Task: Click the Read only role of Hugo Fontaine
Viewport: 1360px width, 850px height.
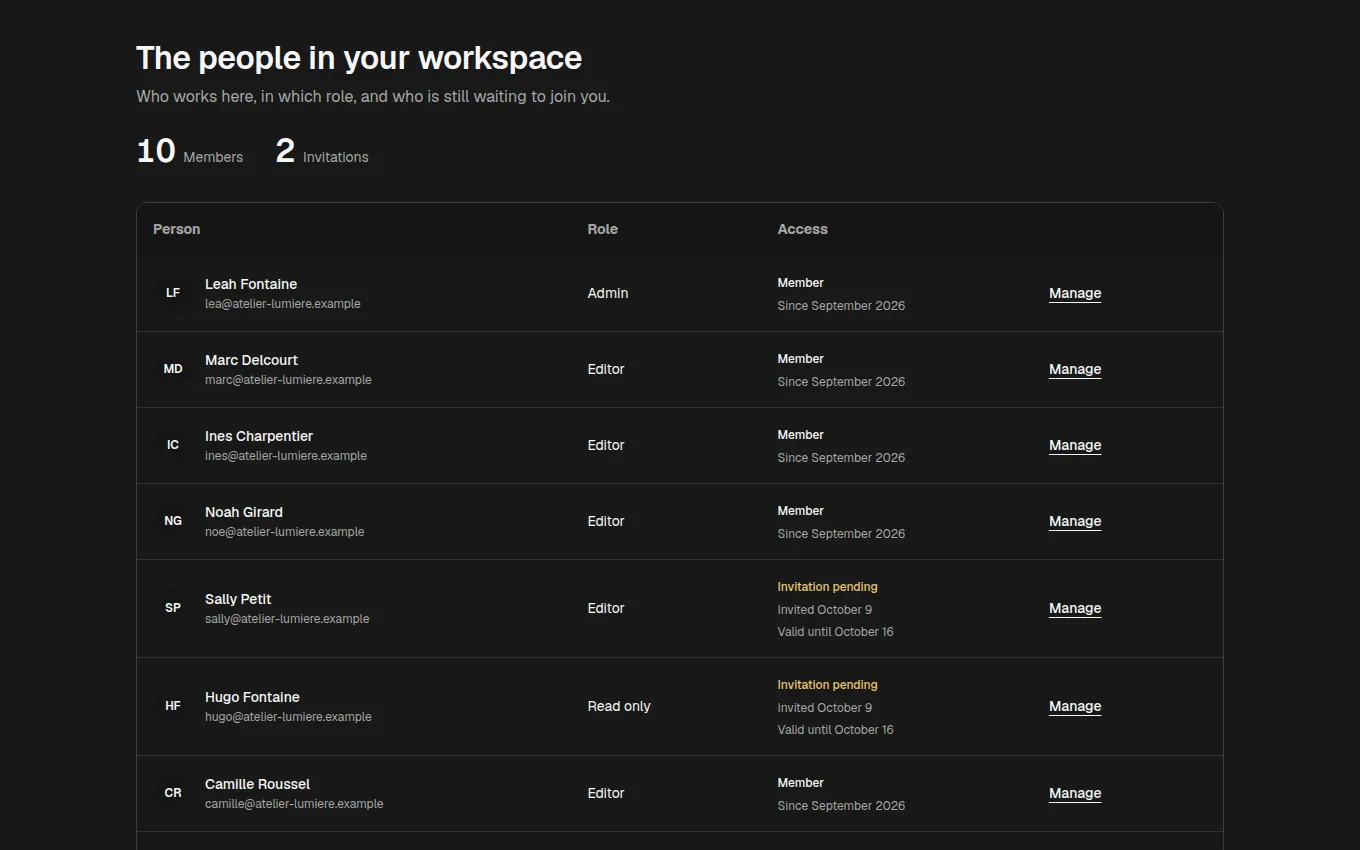Action: [619, 706]
